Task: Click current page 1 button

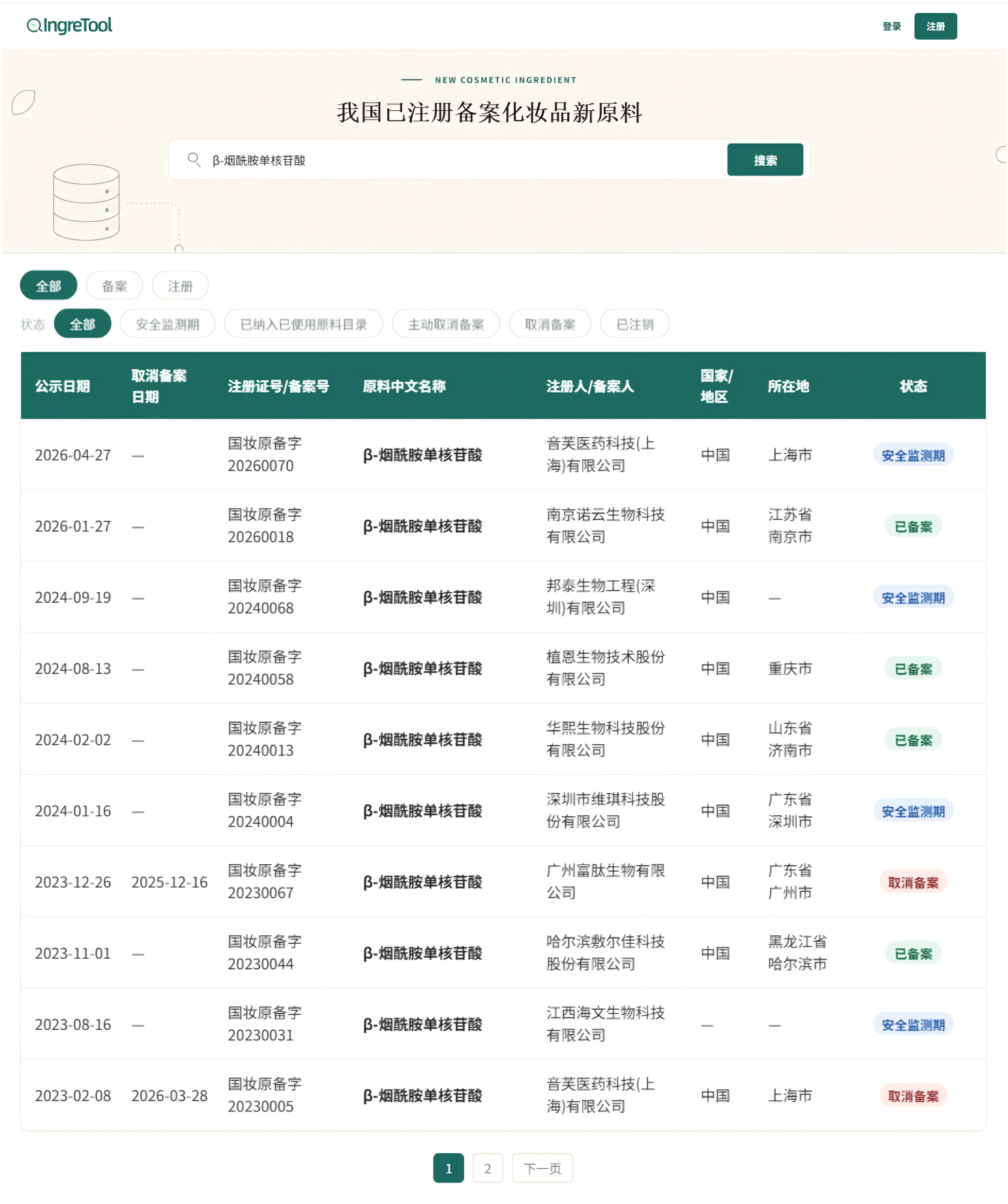Action: (x=449, y=1168)
